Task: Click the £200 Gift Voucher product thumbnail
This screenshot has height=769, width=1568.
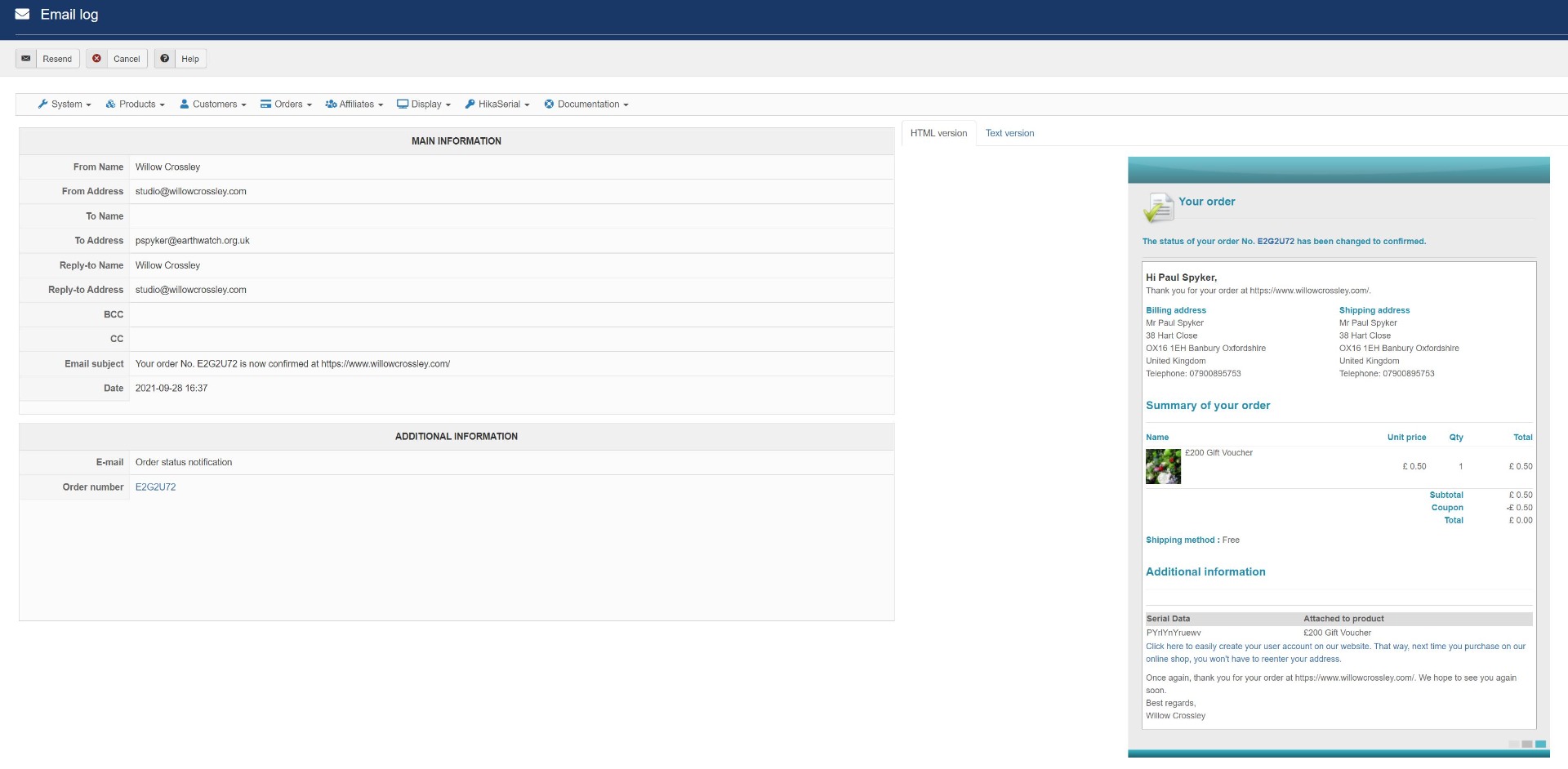Action: [1163, 466]
